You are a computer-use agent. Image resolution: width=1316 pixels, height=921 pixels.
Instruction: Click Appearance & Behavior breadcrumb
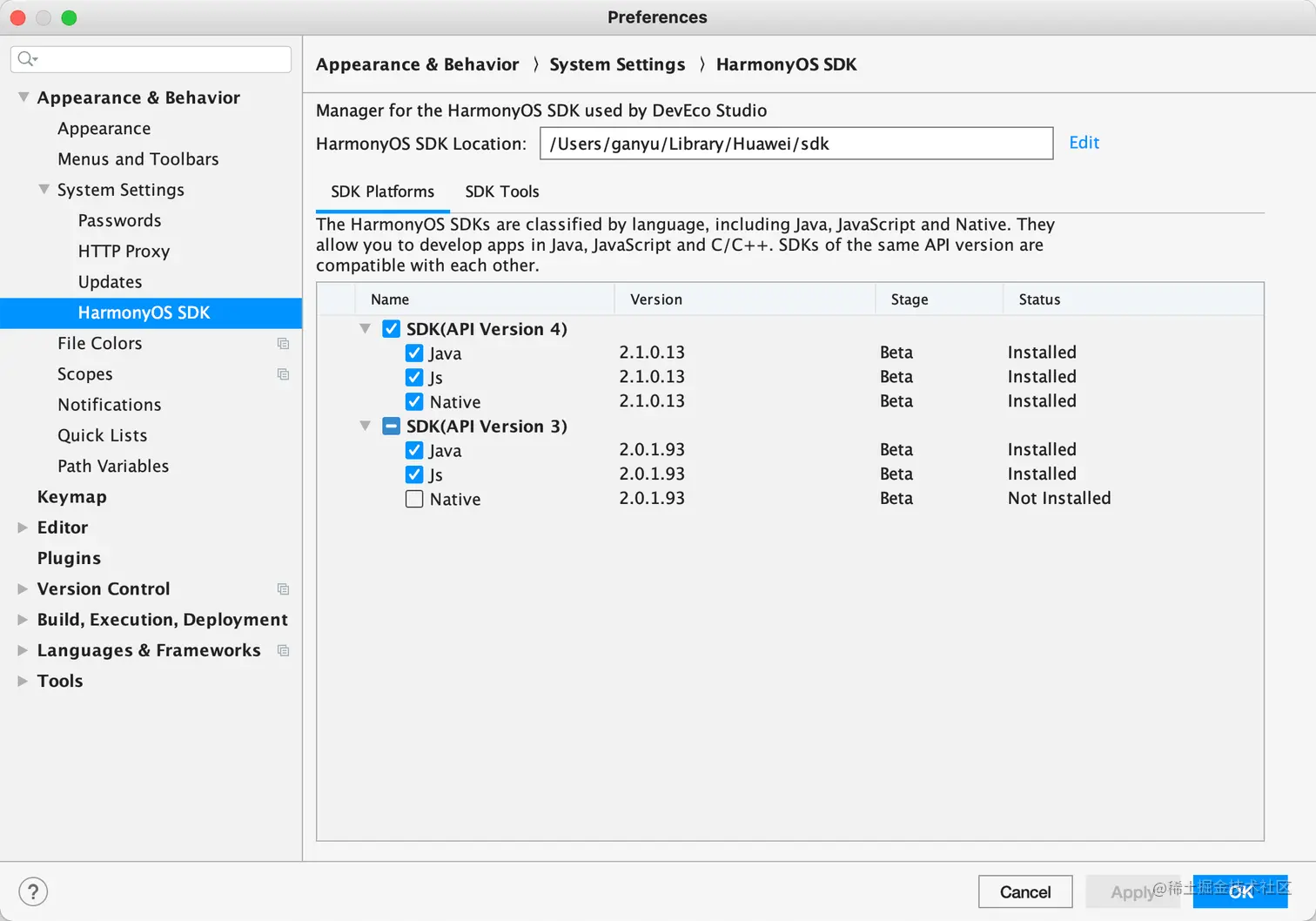tap(417, 64)
